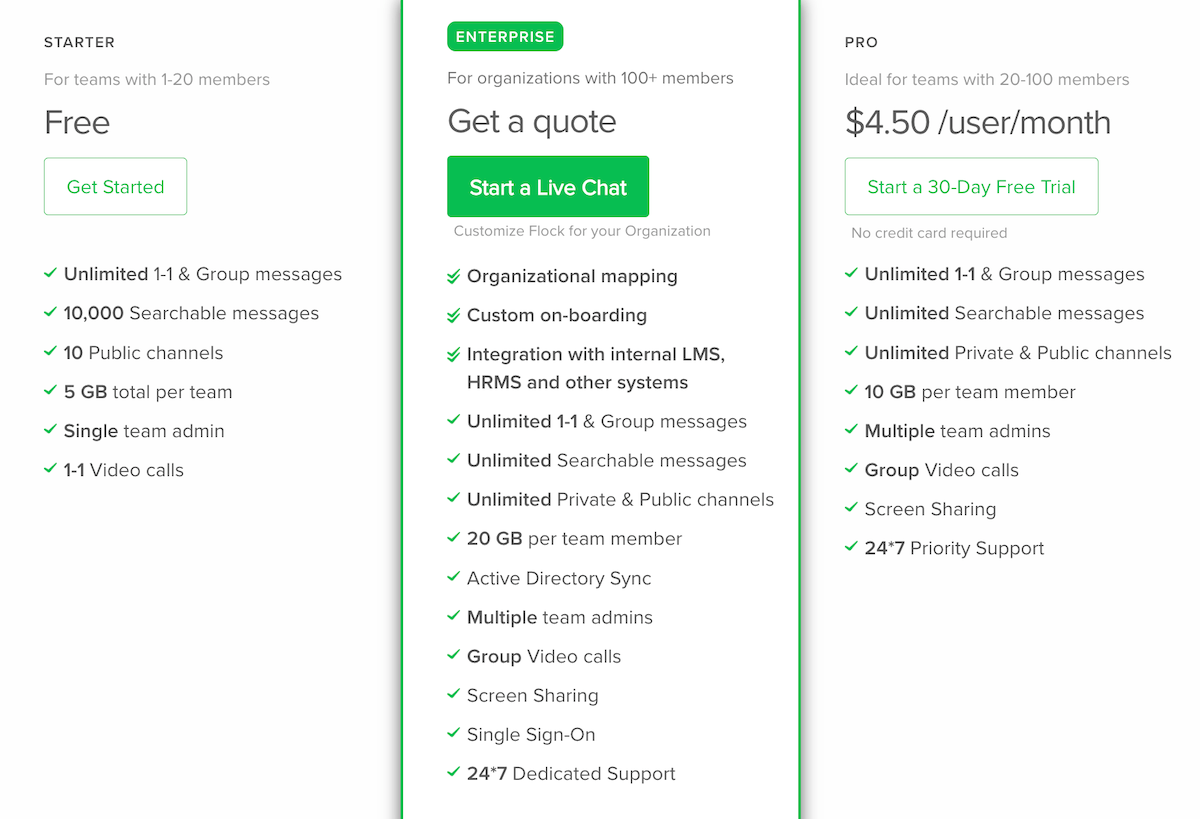Screen dimensions: 1200x819
Task: Click the checkmark beside 20 GB per team member
Action: click(454, 538)
